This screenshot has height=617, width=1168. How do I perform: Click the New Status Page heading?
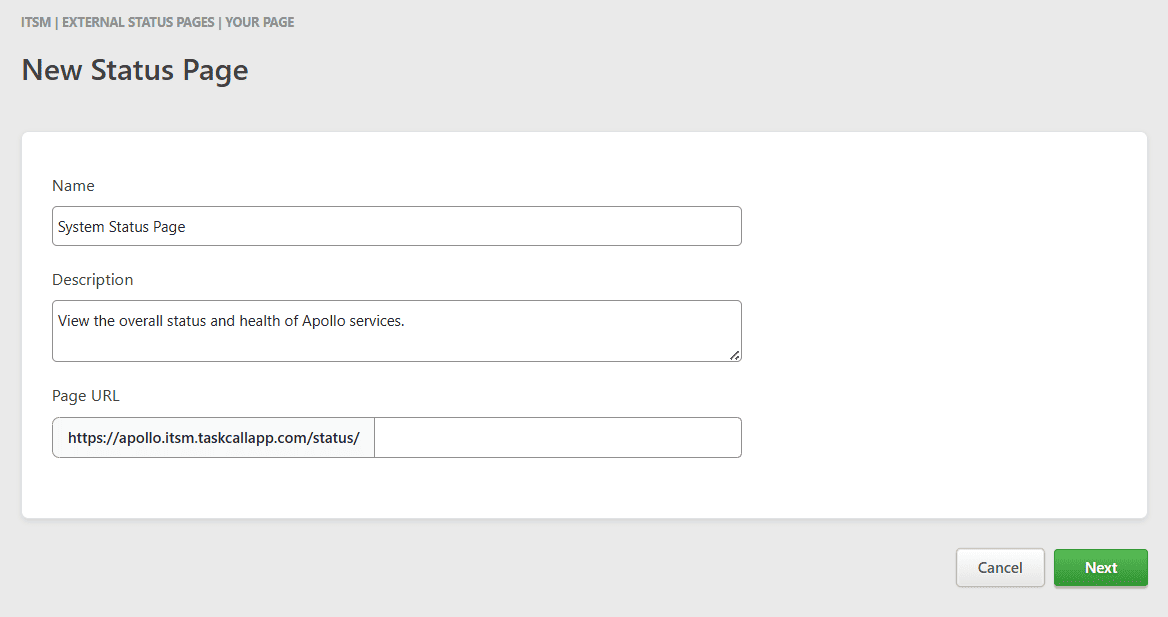[x=135, y=71]
